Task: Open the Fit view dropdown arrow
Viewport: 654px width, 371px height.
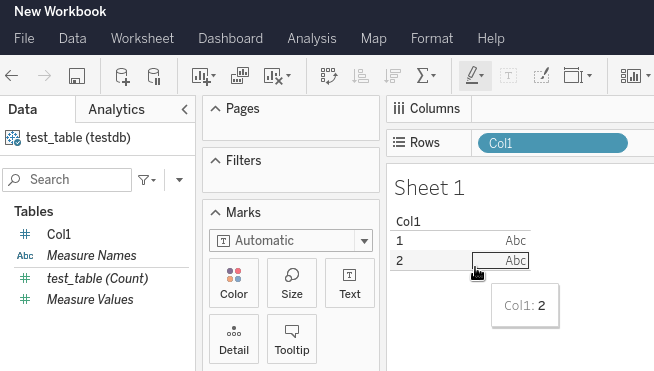Action: point(589,76)
